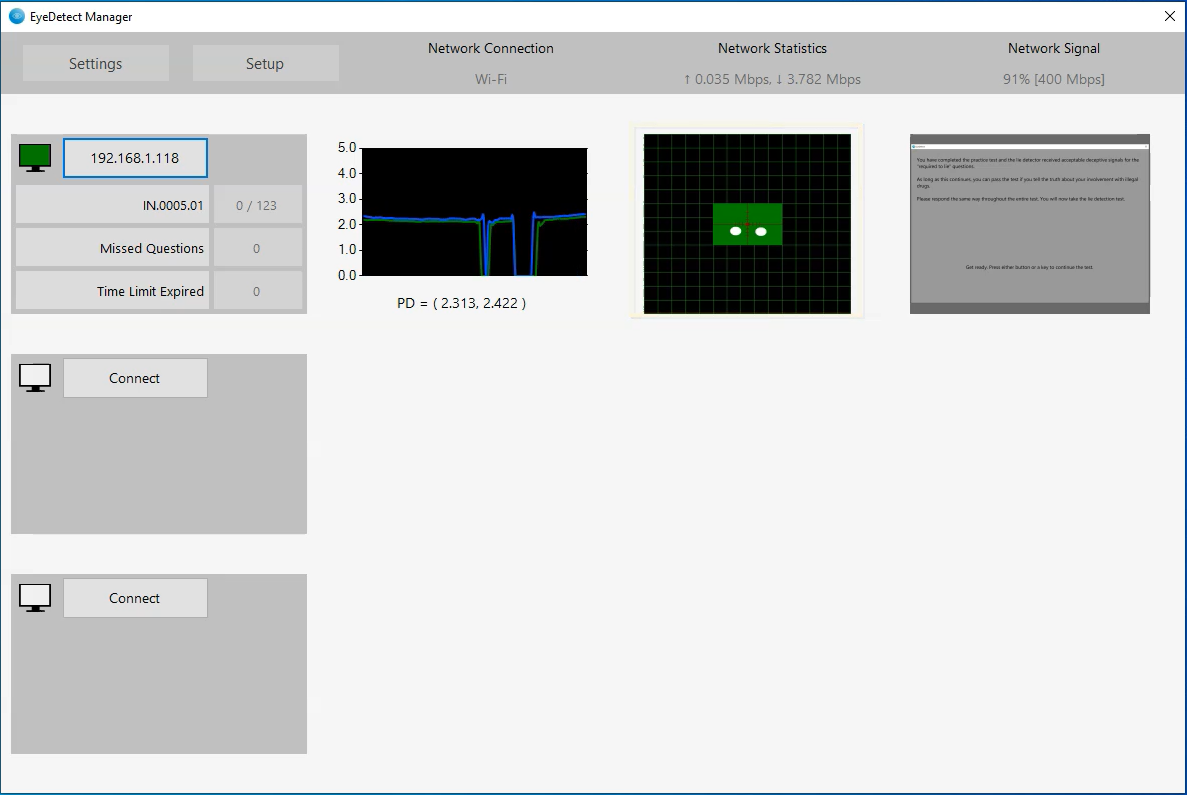Click the green connected monitor icon
This screenshot has height=795, width=1187.
[x=35, y=158]
